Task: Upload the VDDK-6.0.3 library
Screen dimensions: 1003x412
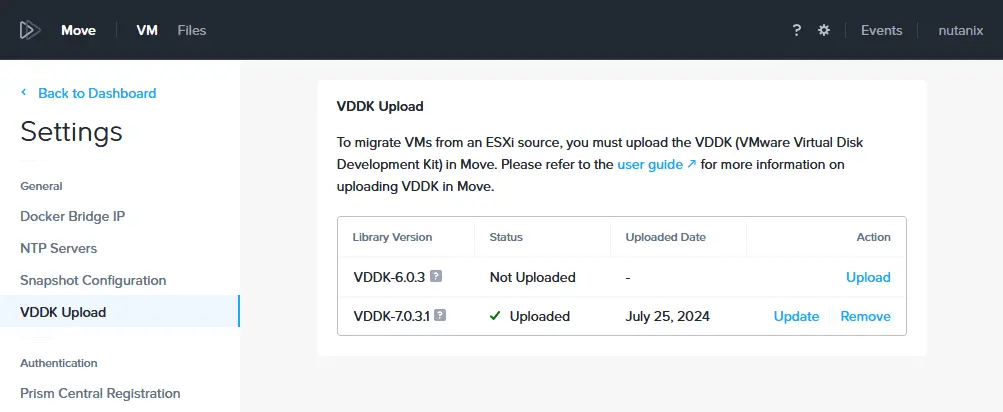Action: [868, 277]
